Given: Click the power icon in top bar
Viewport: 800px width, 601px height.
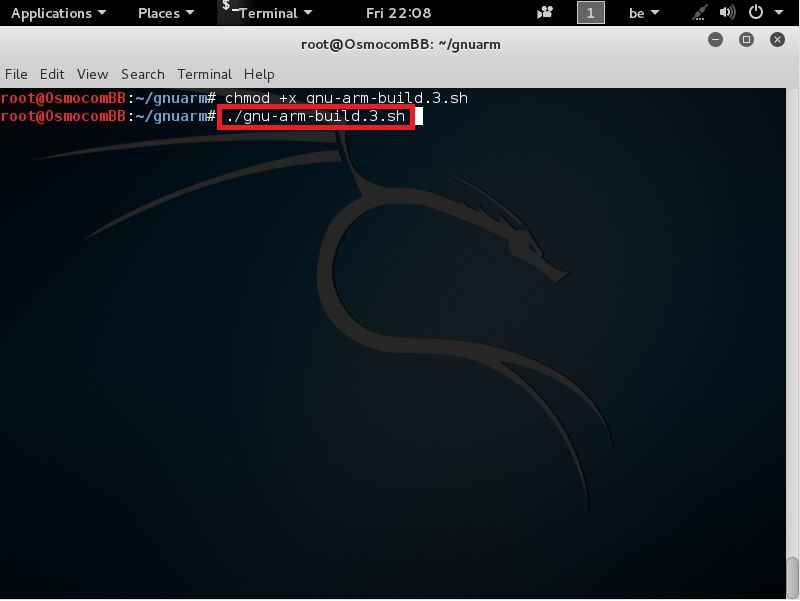Looking at the screenshot, I should 756,12.
